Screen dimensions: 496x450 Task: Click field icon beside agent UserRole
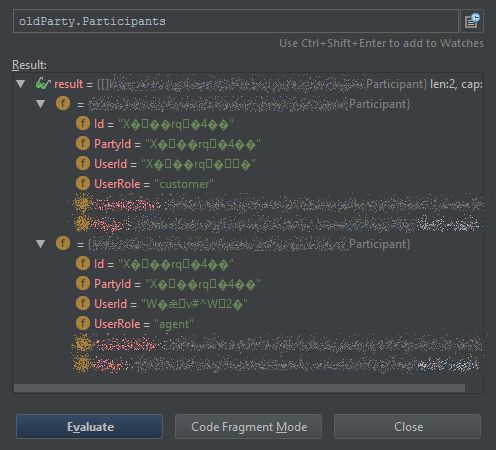point(83,324)
